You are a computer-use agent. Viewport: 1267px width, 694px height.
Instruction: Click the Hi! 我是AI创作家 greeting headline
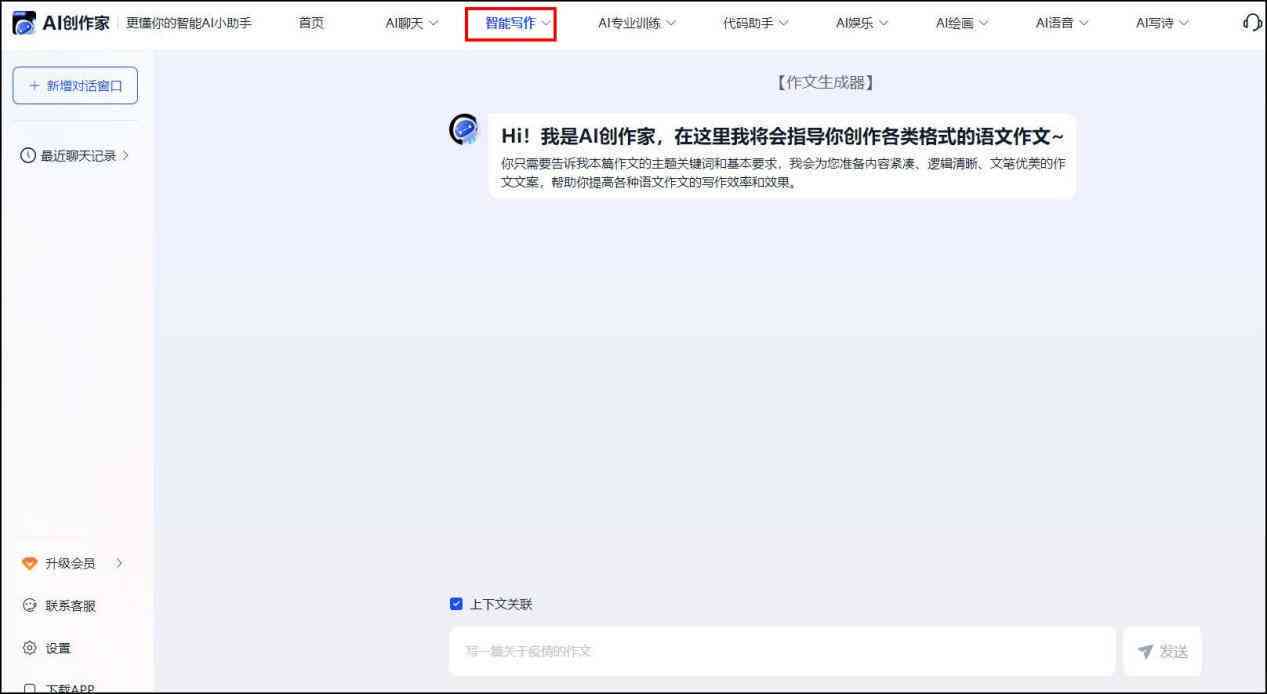click(782, 137)
